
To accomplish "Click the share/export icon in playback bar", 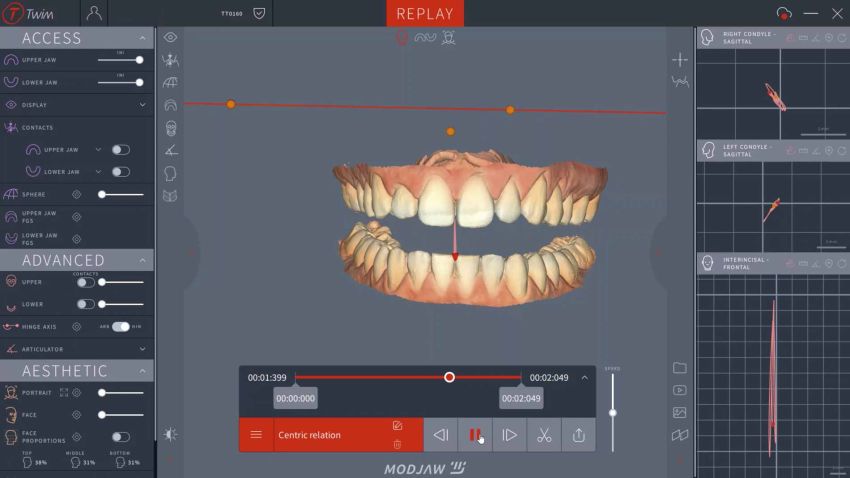I will pos(579,435).
